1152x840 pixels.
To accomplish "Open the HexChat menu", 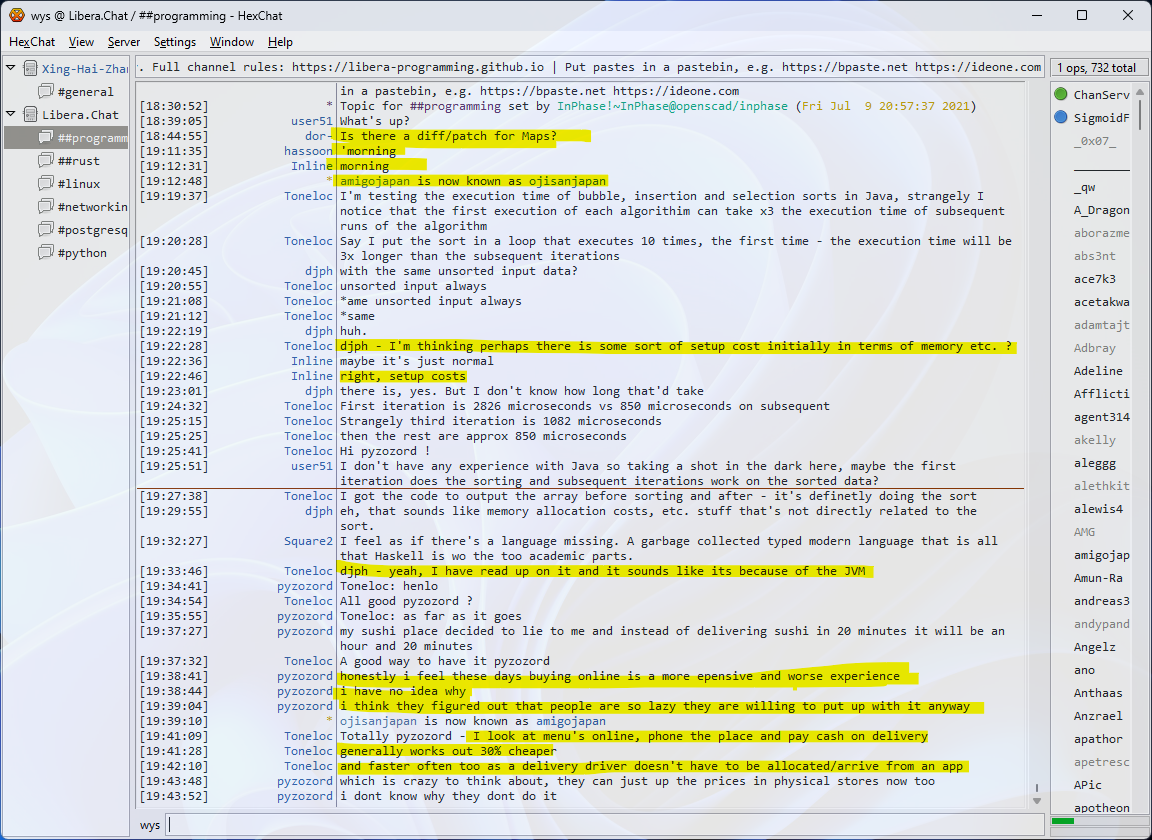I will point(32,42).
